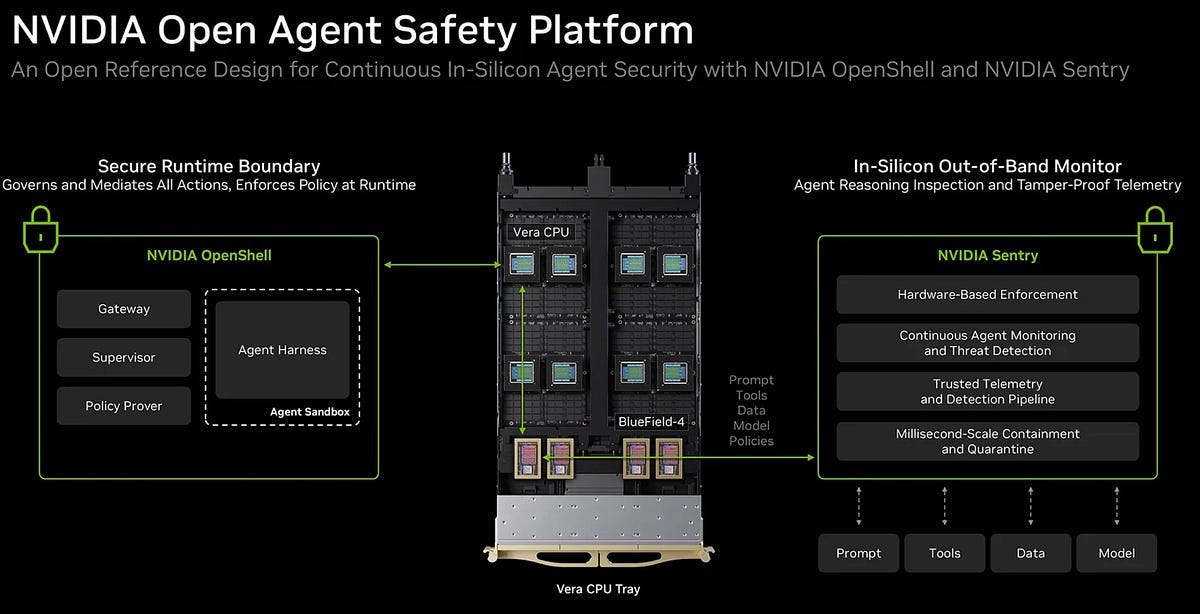Click the Policy Prover box
Screen dimensions: 1200x614
[124, 406]
